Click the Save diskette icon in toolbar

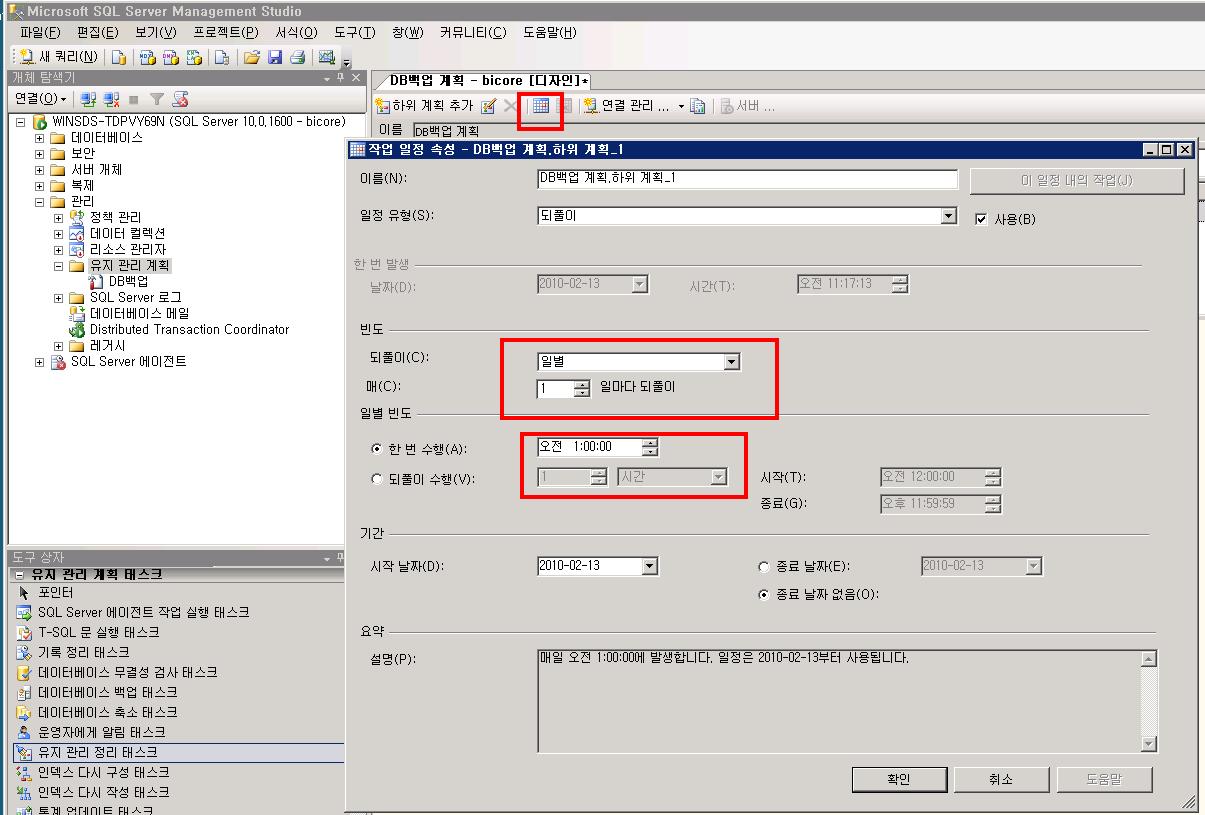point(274,57)
